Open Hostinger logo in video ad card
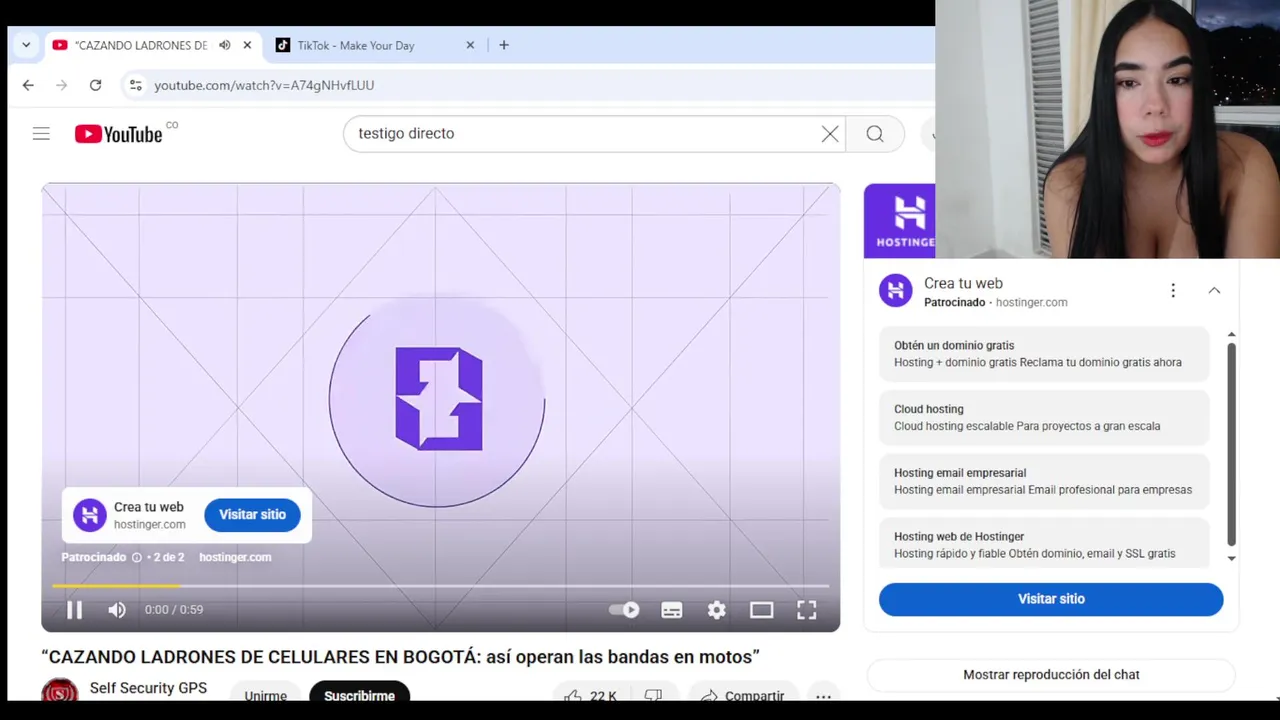1280x720 pixels. (89, 515)
